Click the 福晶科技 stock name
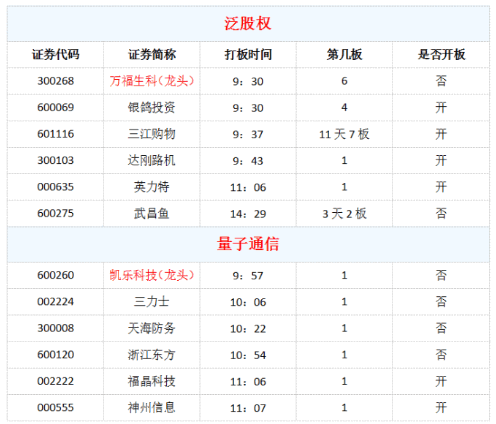Screen dimensions: 496x424 pyautogui.click(x=152, y=381)
